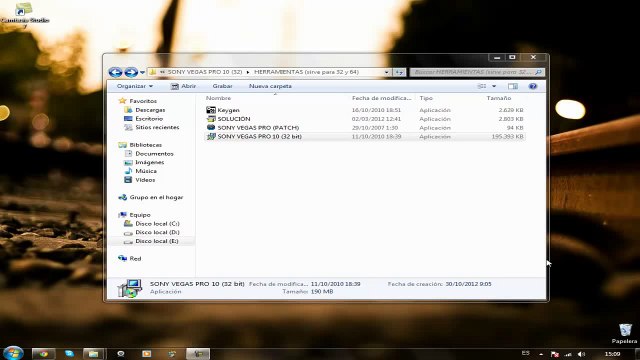This screenshot has width=640, height=360.
Task: Click SONY VEGAS PRO 10 (32) breadcrumb
Action: (205, 72)
